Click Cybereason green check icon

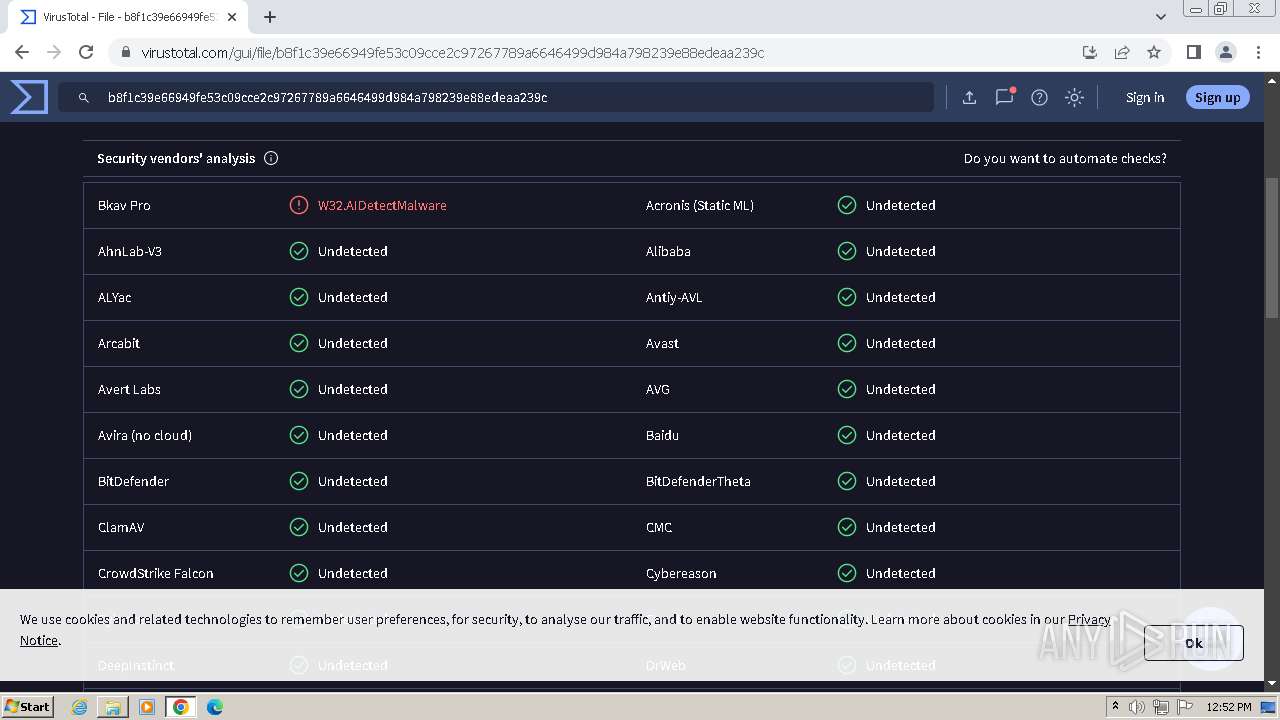(x=847, y=573)
